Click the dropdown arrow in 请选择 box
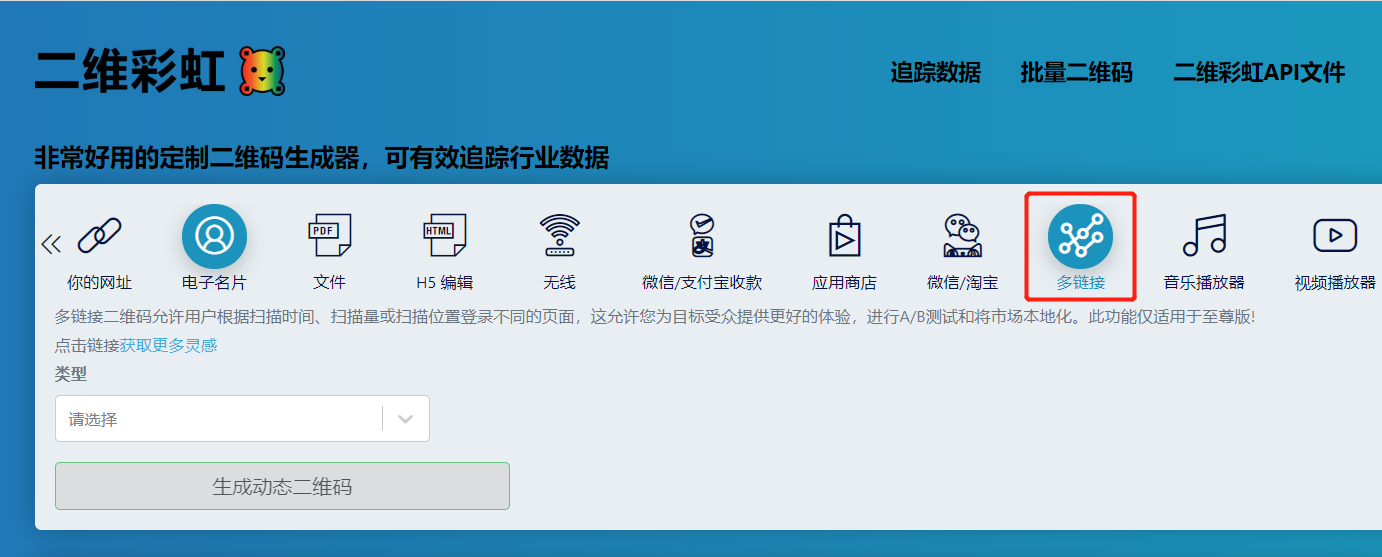 405,419
